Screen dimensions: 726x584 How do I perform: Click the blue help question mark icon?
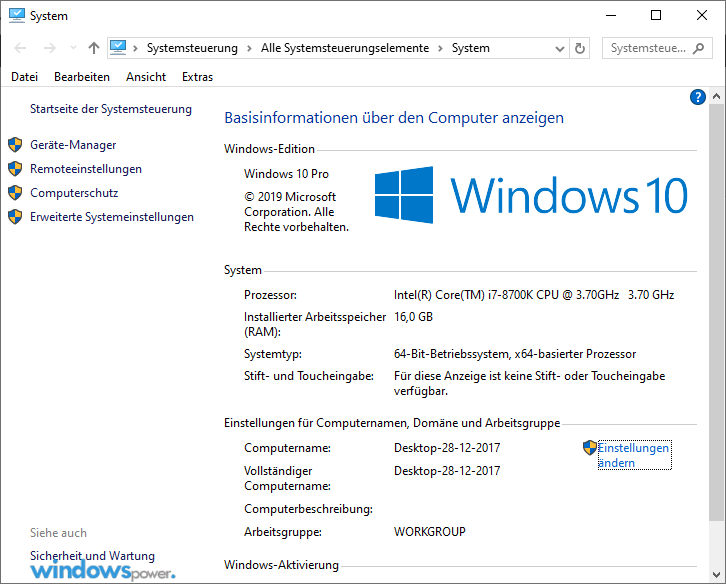pos(698,97)
